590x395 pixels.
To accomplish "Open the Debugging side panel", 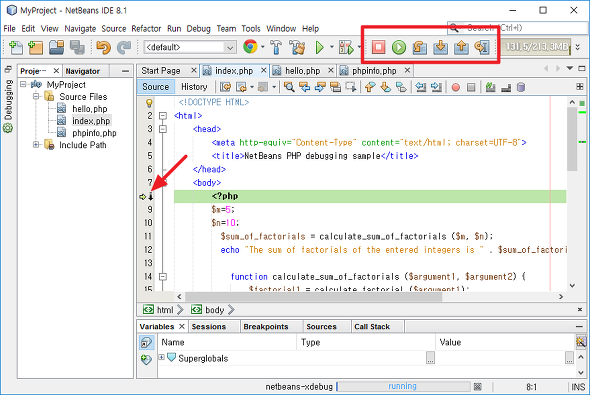I will (8, 106).
